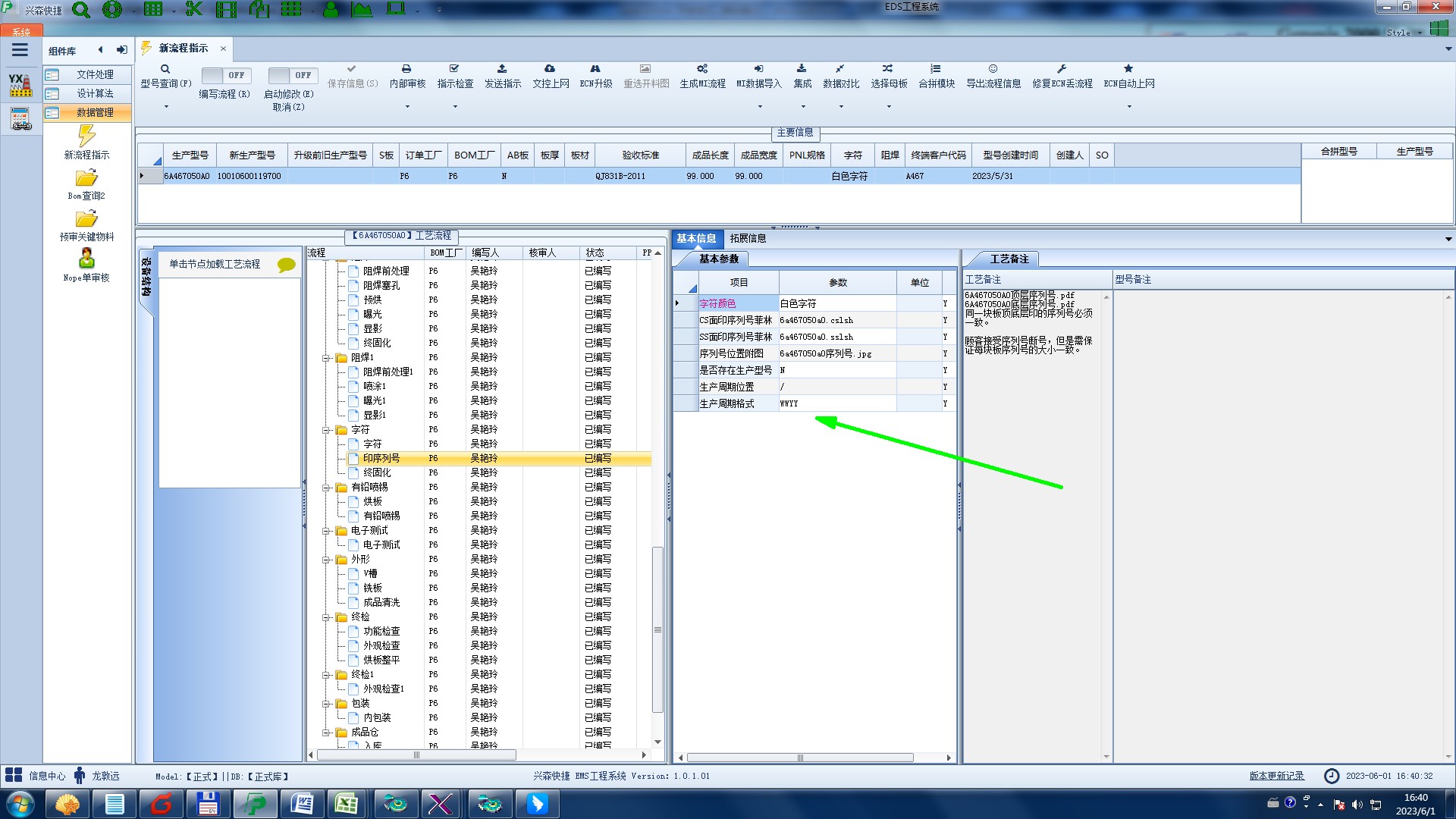The image size is (1456, 819).
Task: Click the green person icon in title bar
Action: pyautogui.click(x=331, y=9)
